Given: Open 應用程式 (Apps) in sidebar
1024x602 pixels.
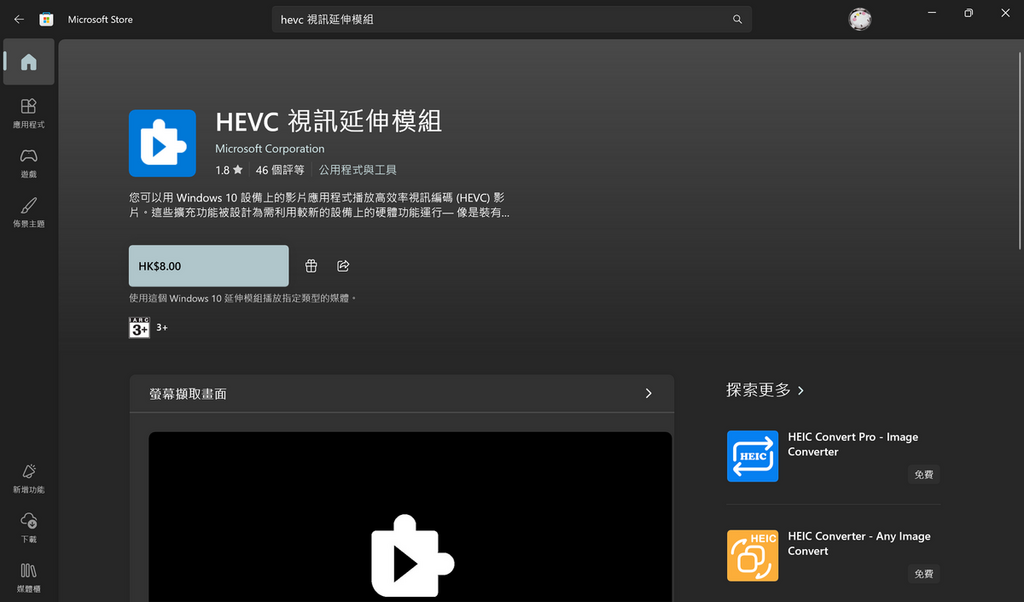Looking at the screenshot, I should coord(29,113).
